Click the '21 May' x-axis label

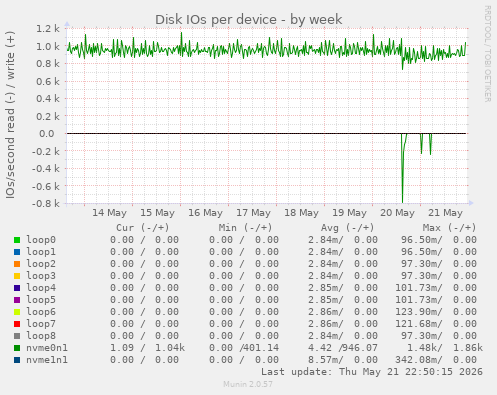pos(445,213)
